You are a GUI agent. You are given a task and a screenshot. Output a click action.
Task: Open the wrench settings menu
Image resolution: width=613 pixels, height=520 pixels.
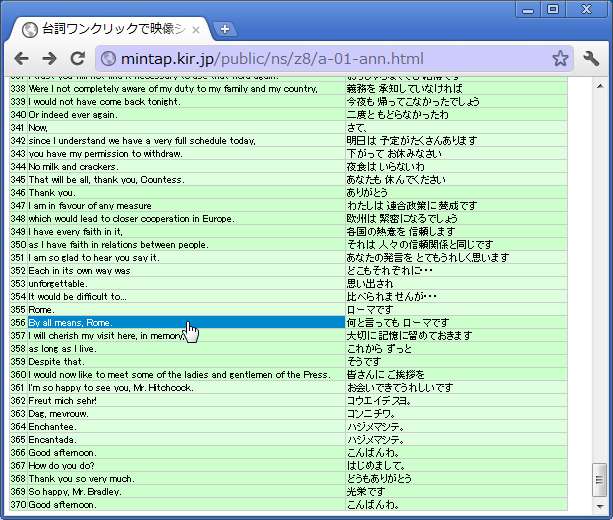coord(591,59)
